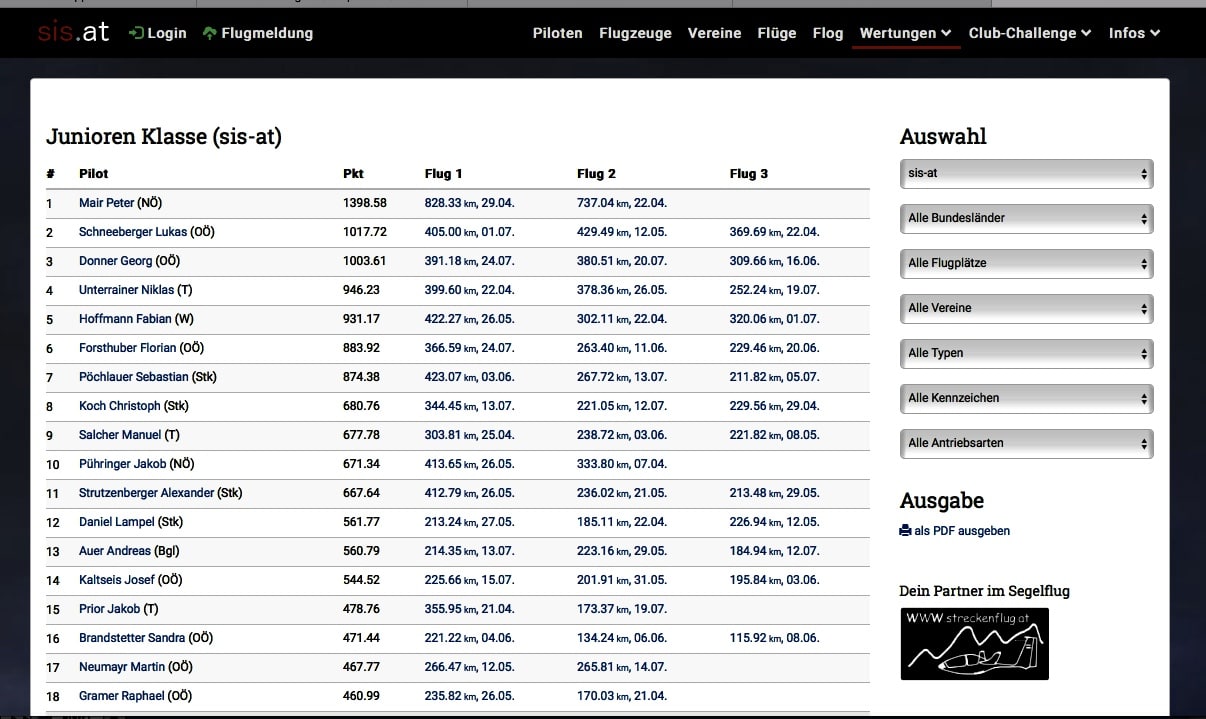Navigate to the Flüge section
Screen dimensions: 1206x719
pyautogui.click(x=776, y=33)
